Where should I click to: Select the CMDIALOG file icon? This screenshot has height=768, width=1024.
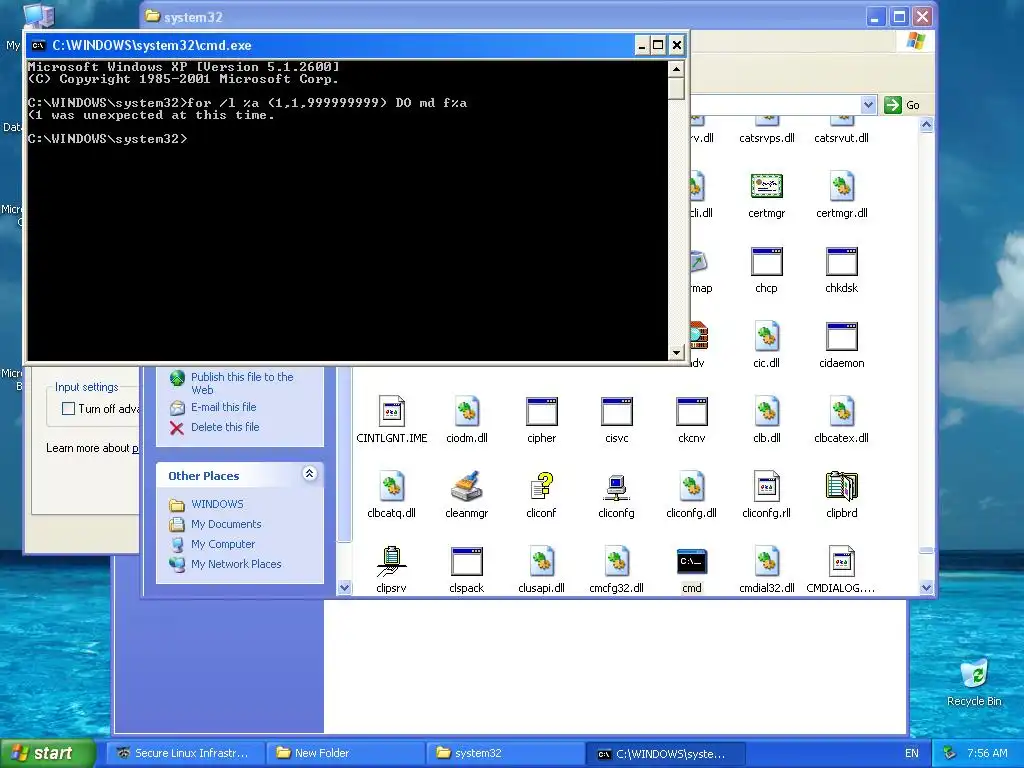(841, 562)
